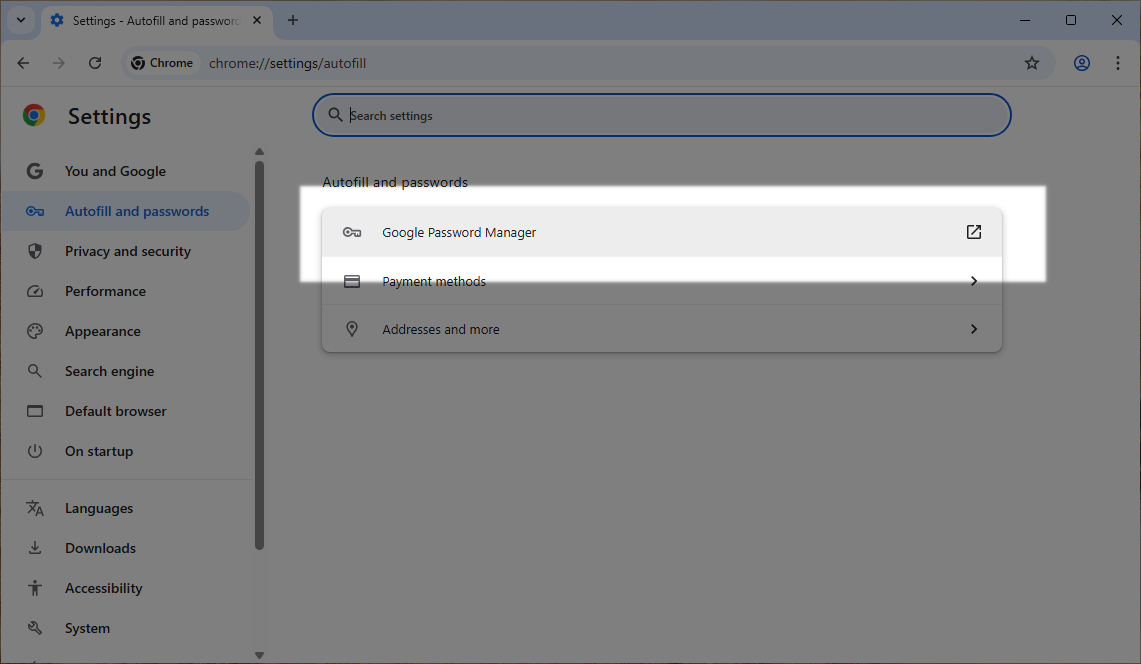Click the sidebar scrollbar thumb

click(x=259, y=355)
